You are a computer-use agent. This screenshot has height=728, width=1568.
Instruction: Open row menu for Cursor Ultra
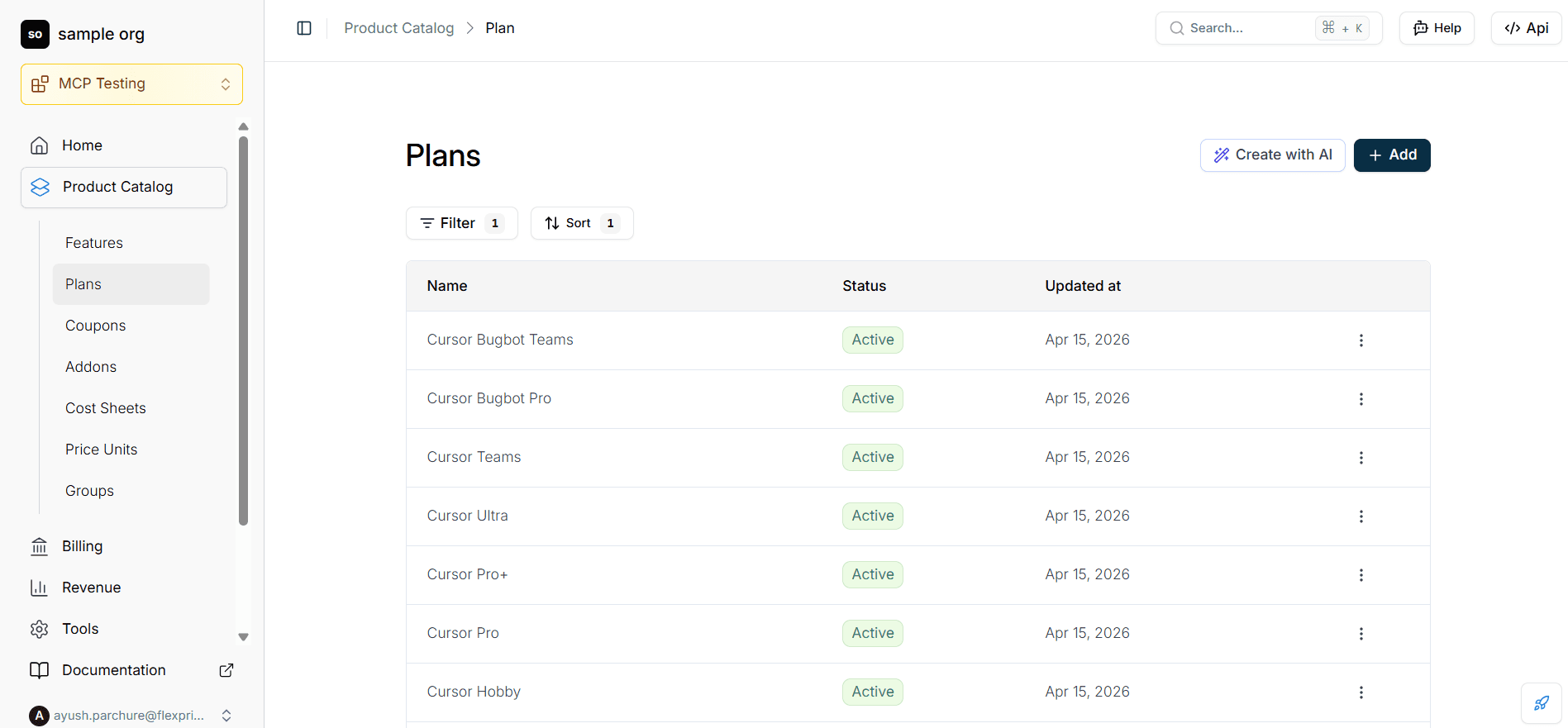pos(1361,516)
